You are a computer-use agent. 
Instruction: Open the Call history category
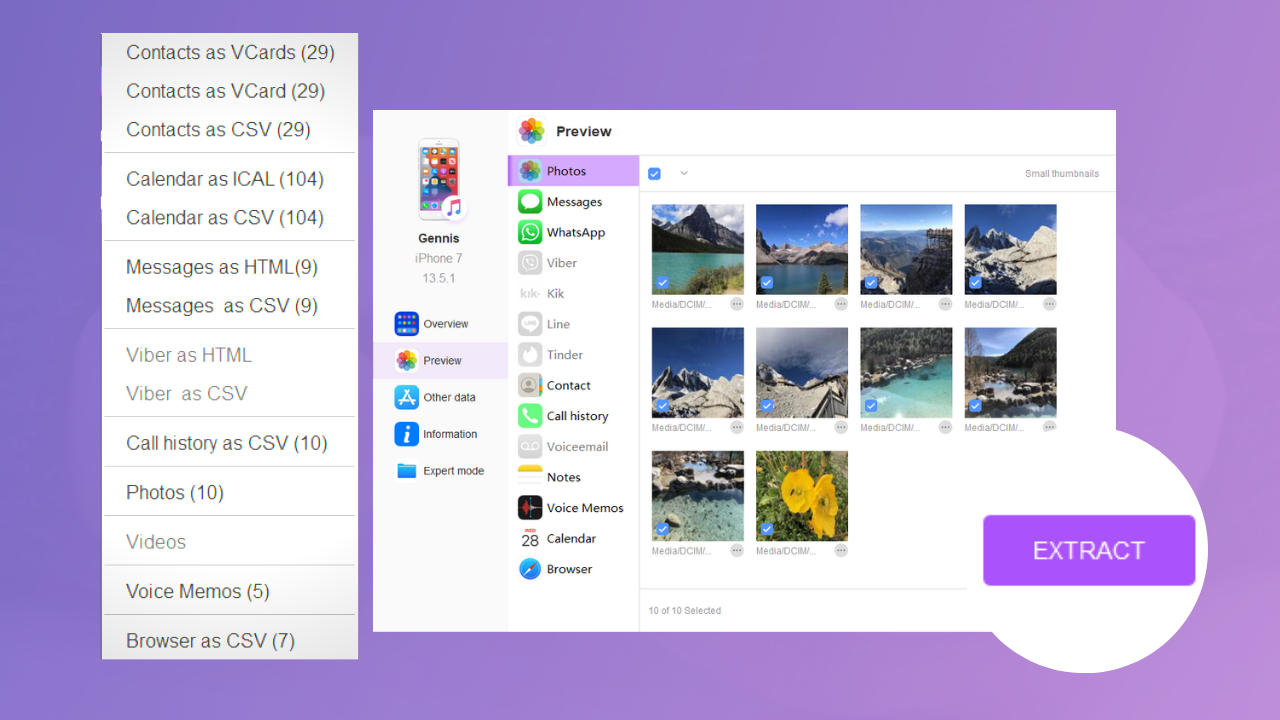[x=576, y=416]
